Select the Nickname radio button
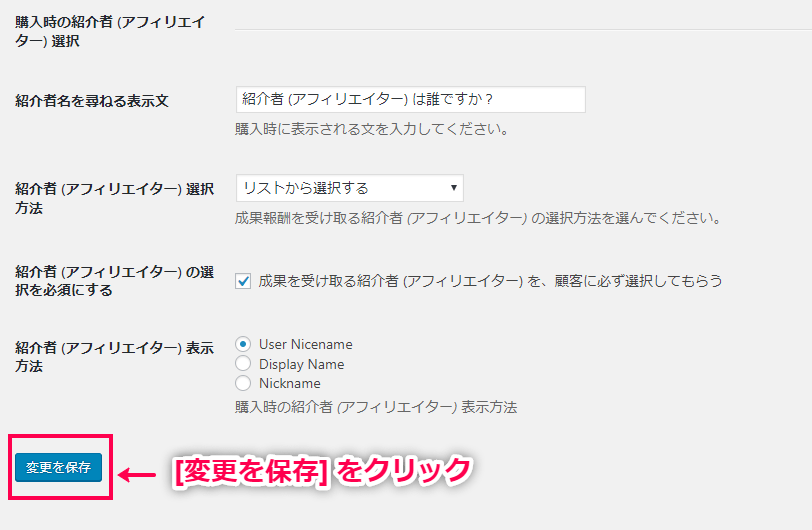 [243, 383]
